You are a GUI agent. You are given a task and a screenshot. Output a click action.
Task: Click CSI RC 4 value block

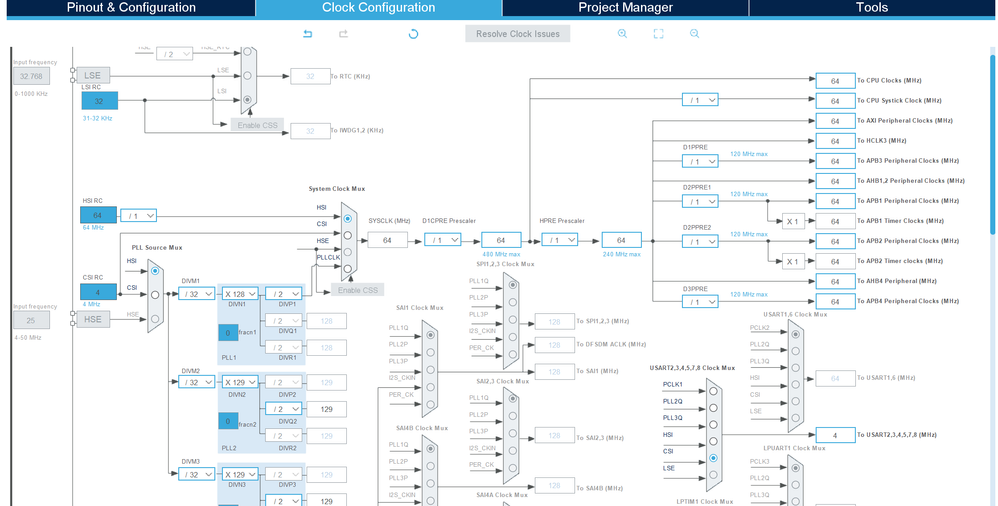click(x=99, y=292)
